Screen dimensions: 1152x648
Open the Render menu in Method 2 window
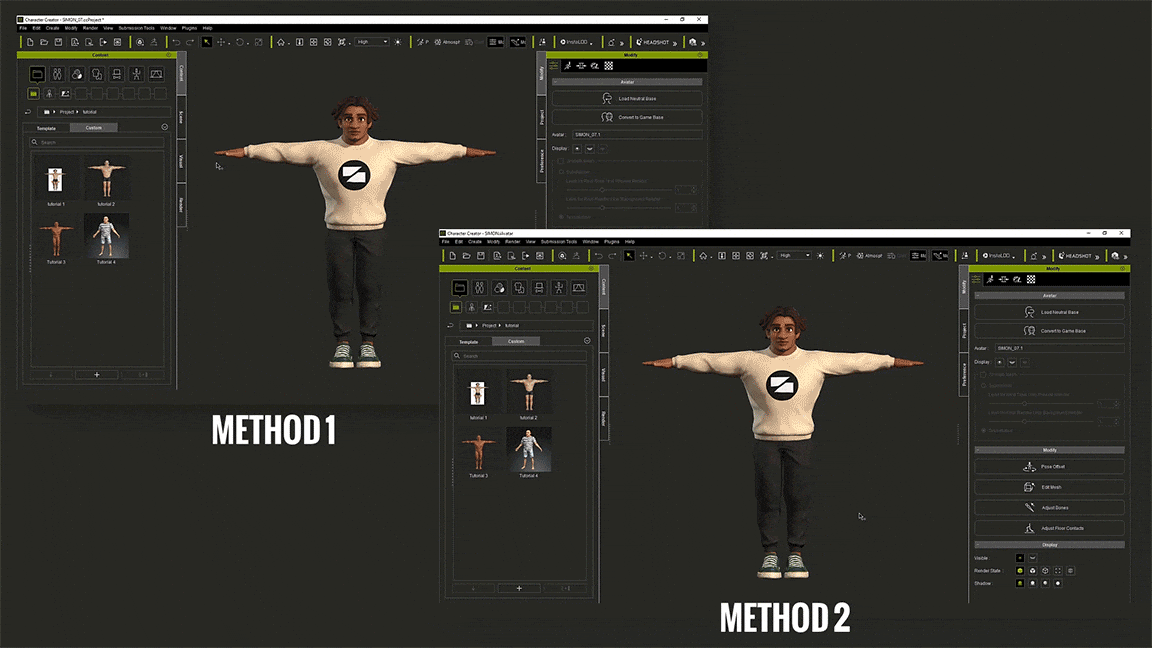click(x=512, y=242)
